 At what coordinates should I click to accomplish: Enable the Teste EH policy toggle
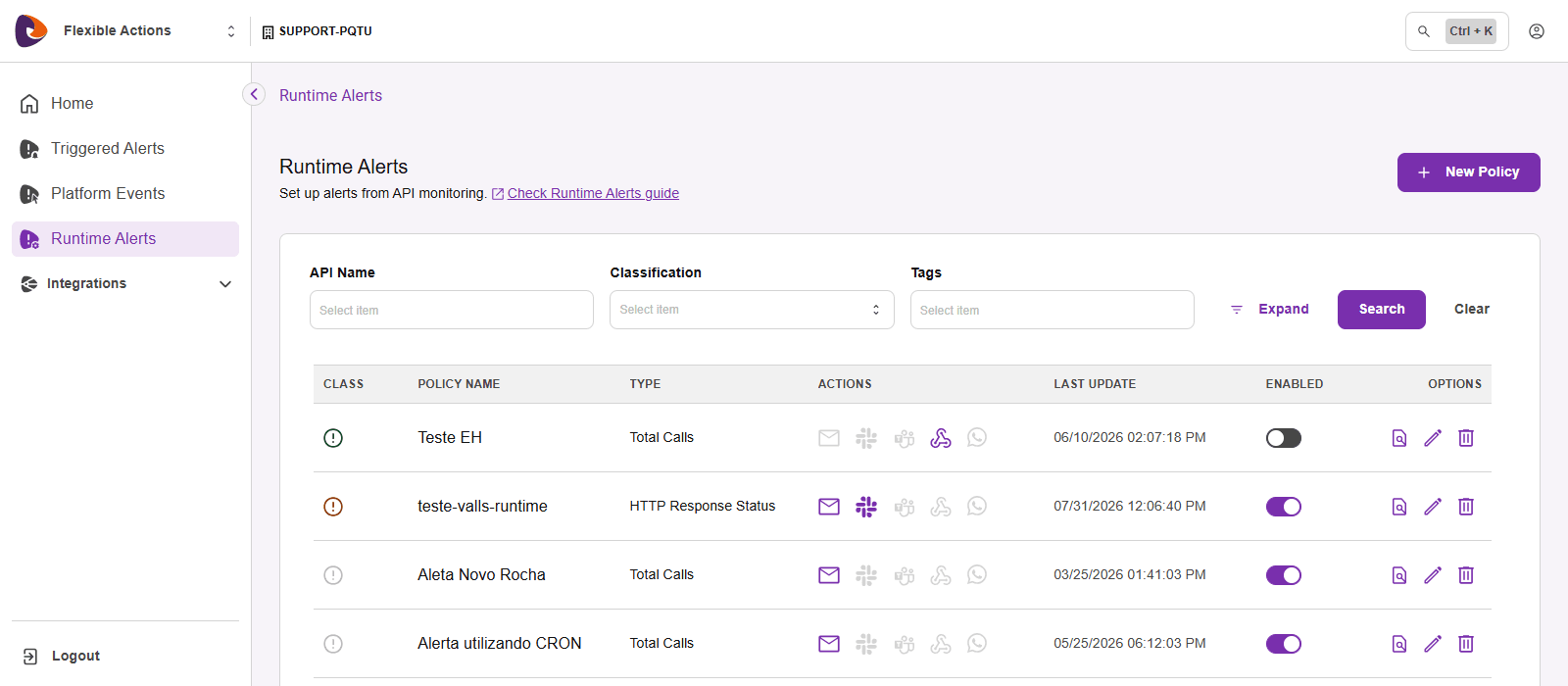click(x=1284, y=438)
